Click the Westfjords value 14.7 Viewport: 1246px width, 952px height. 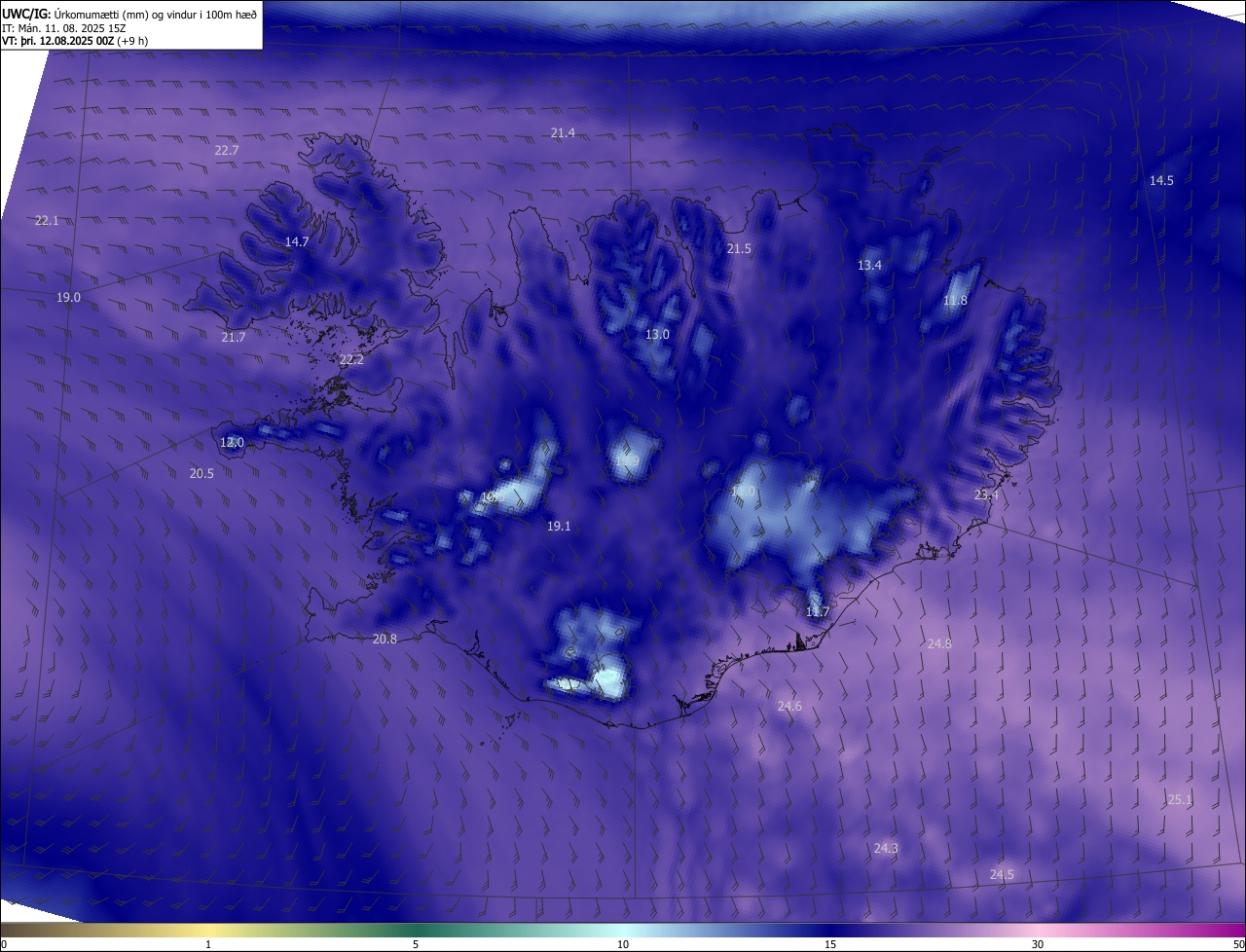point(297,241)
